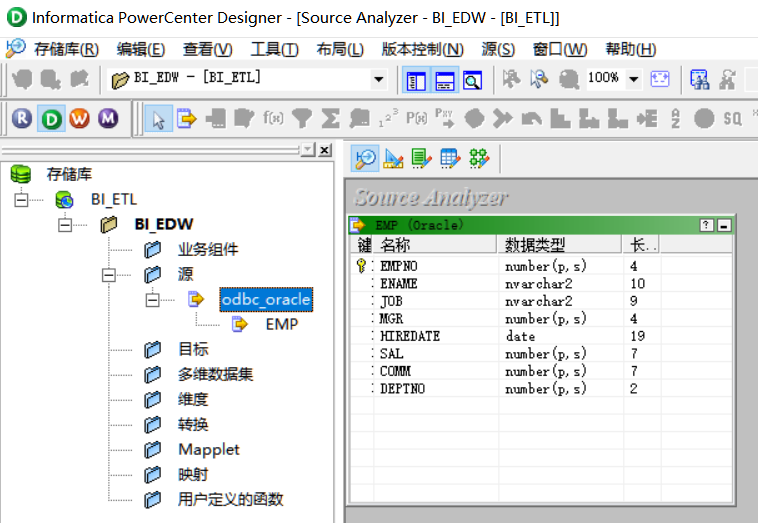Open the 帮助(H) menu
The height and width of the screenshot is (523, 758).
(631, 49)
